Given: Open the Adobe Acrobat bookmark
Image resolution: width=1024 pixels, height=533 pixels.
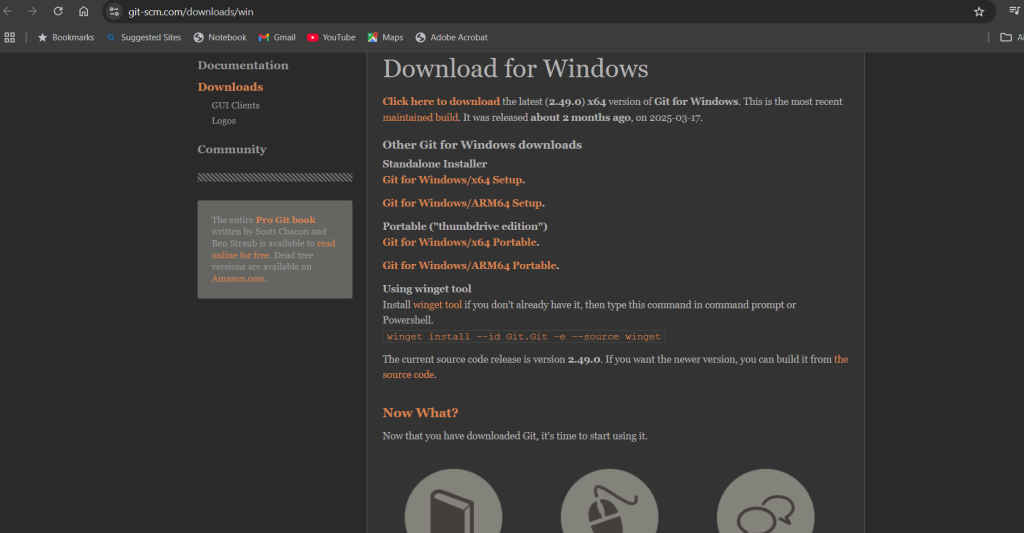Looking at the screenshot, I should [x=451, y=37].
